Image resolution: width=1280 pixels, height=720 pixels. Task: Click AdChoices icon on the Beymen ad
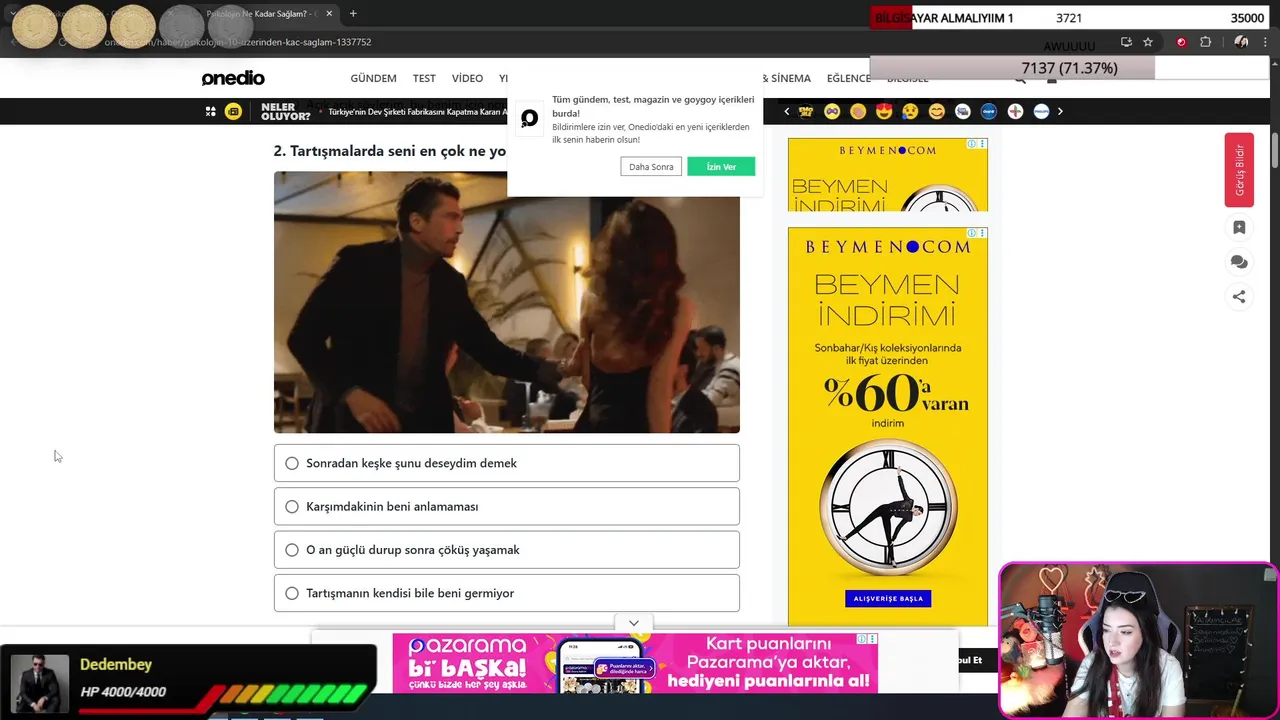pos(971,233)
